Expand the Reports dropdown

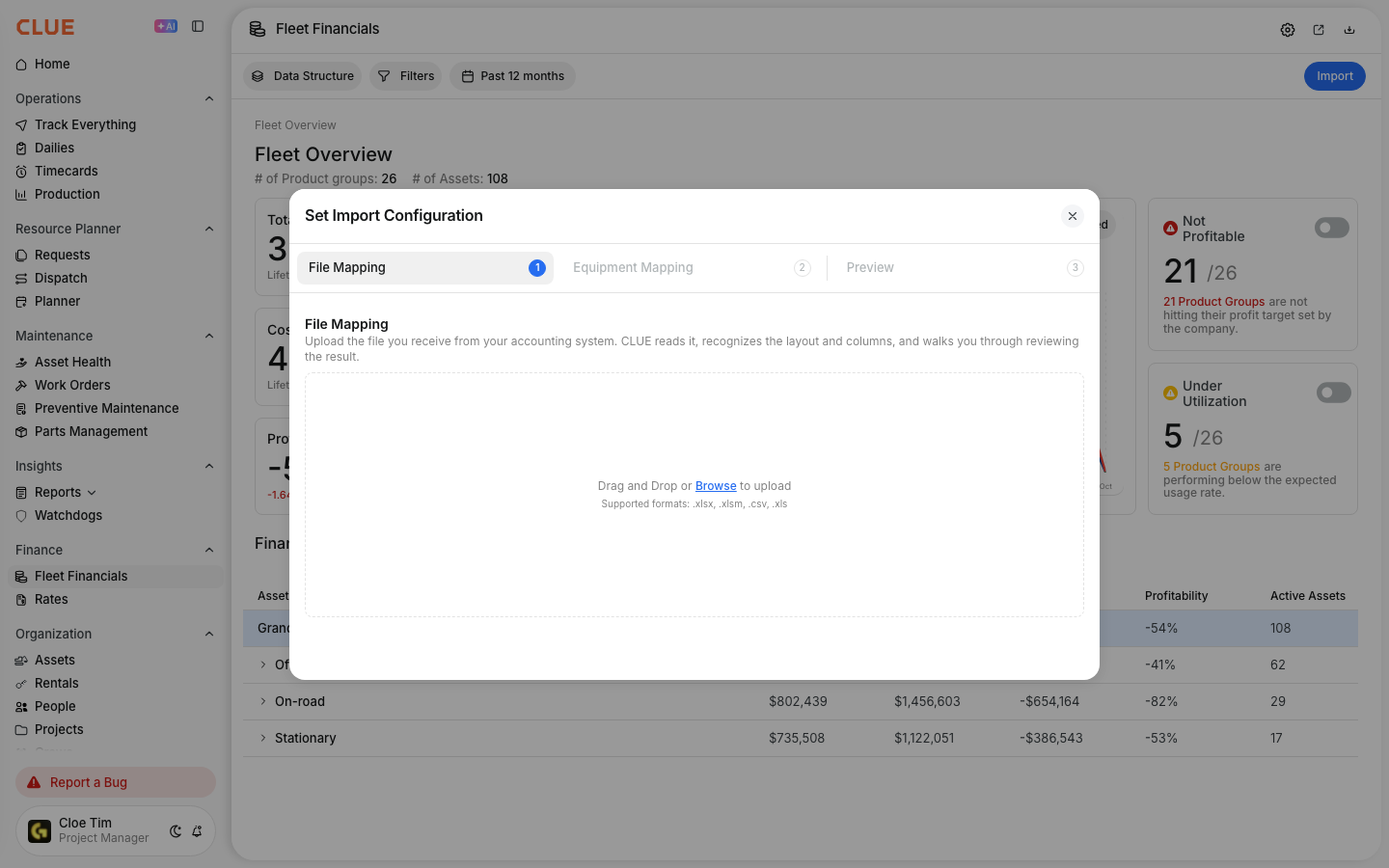[92, 493]
